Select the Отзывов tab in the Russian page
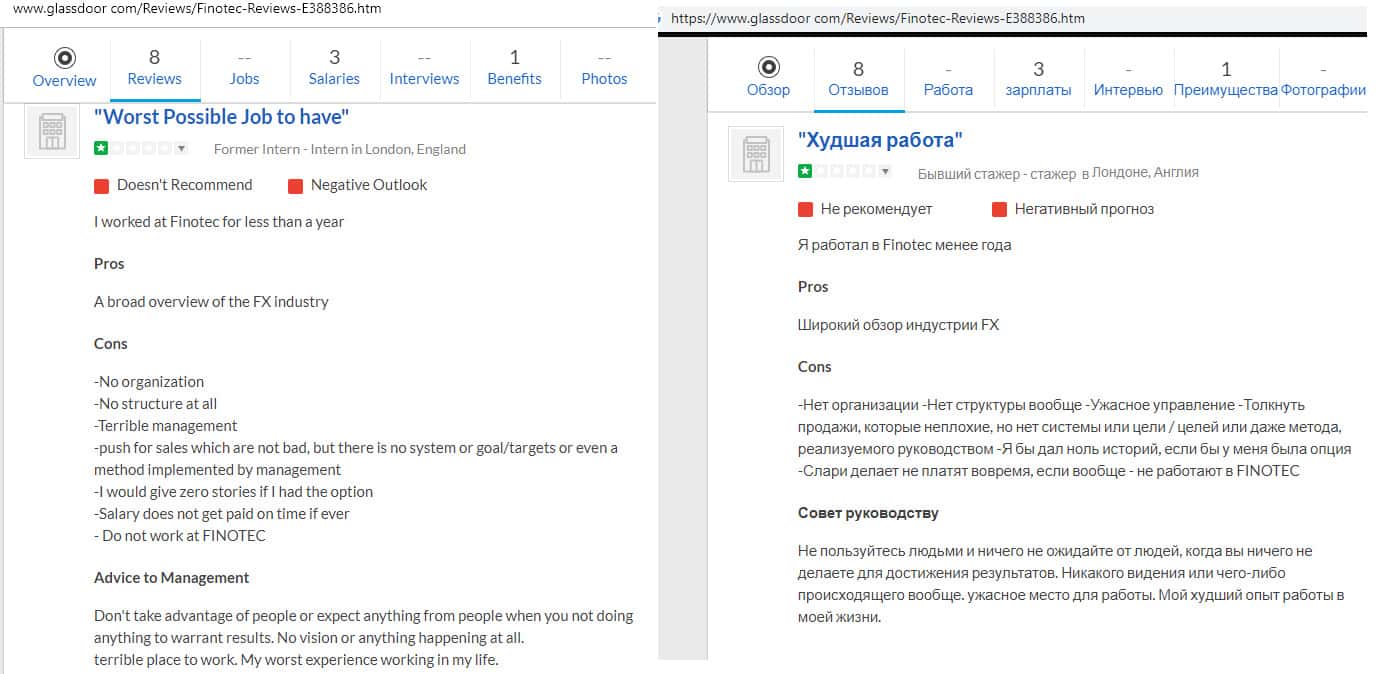Screen dimensions: 1378x674 pyautogui.click(x=858, y=79)
